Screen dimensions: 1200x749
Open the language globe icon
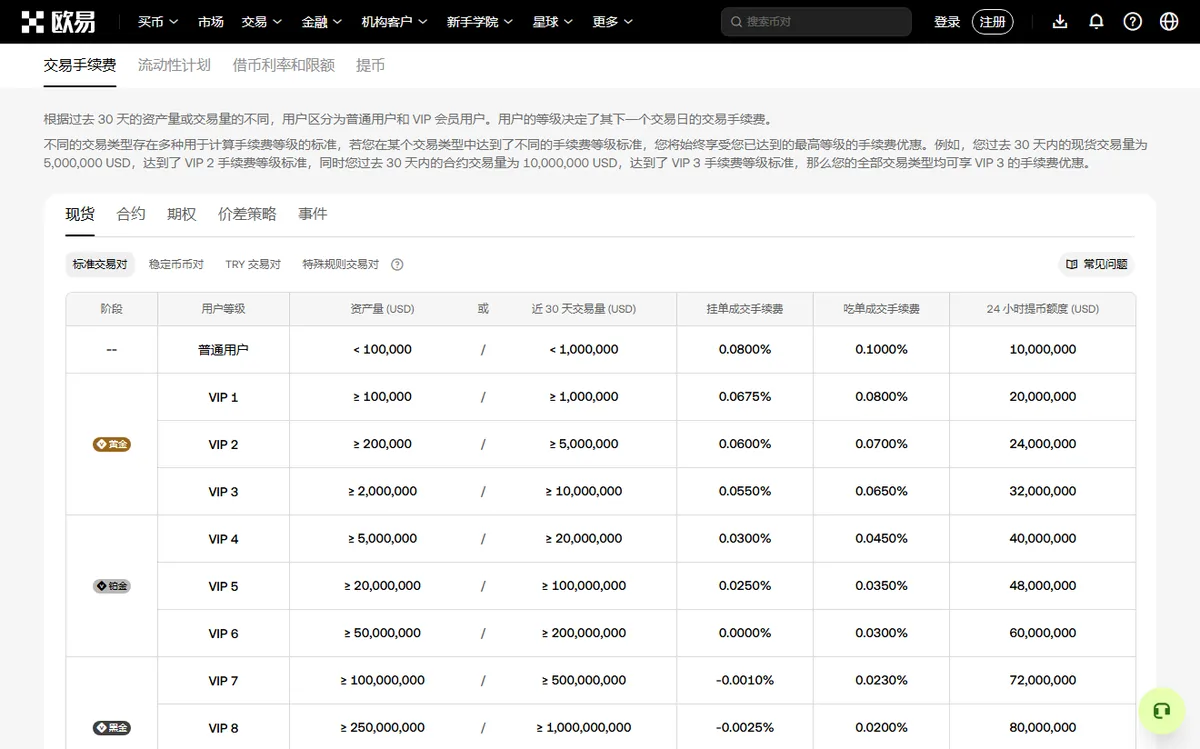(x=1168, y=21)
